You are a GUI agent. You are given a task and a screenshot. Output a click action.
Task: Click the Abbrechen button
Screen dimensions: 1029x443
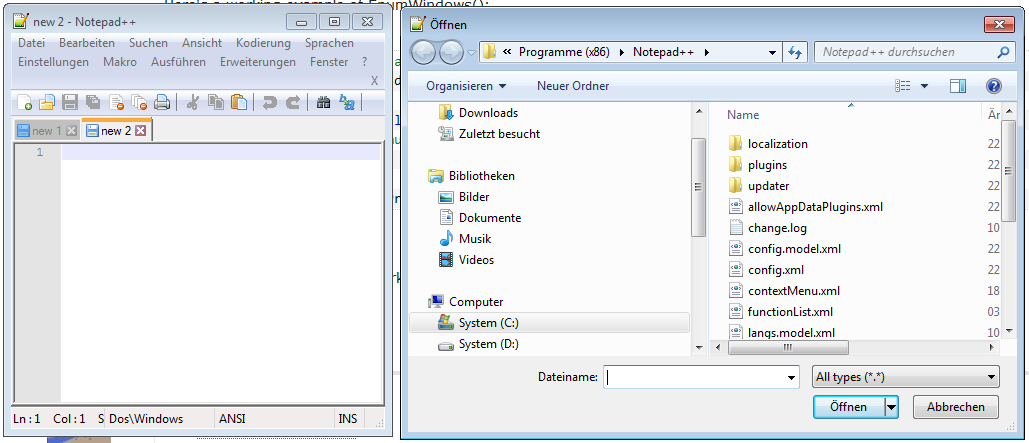click(x=956, y=407)
